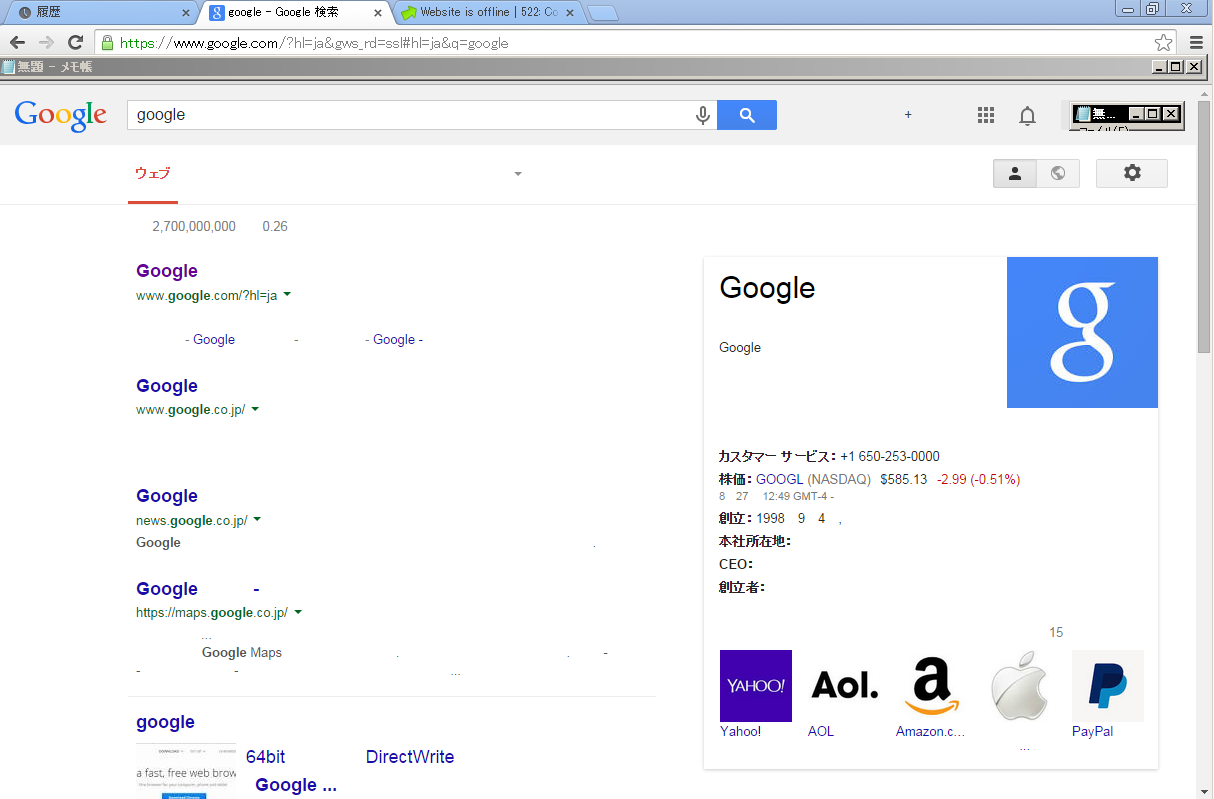Open Amazon logo thumbnail
Viewport: 1214px width, 799px height.
click(932, 686)
